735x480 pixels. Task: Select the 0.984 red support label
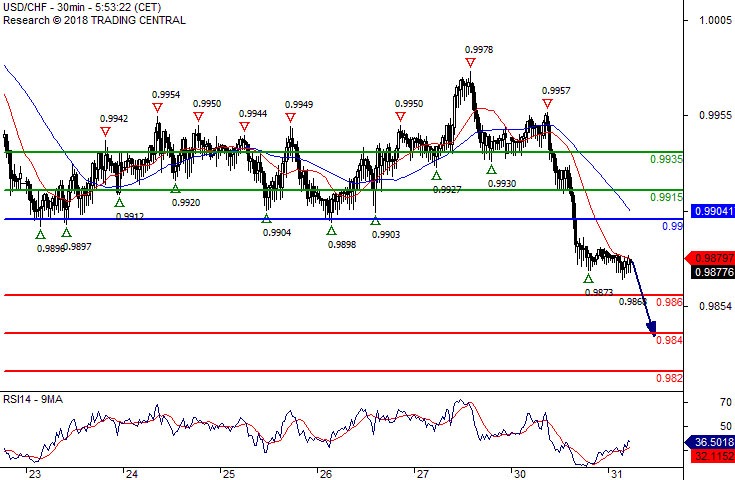tap(669, 340)
